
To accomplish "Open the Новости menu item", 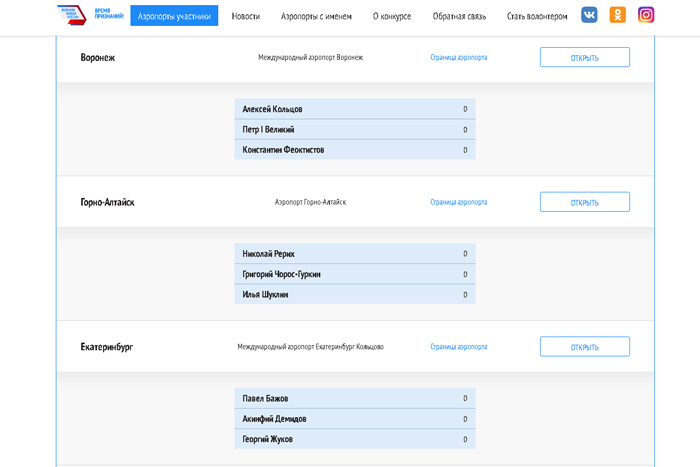I will pos(246,17).
